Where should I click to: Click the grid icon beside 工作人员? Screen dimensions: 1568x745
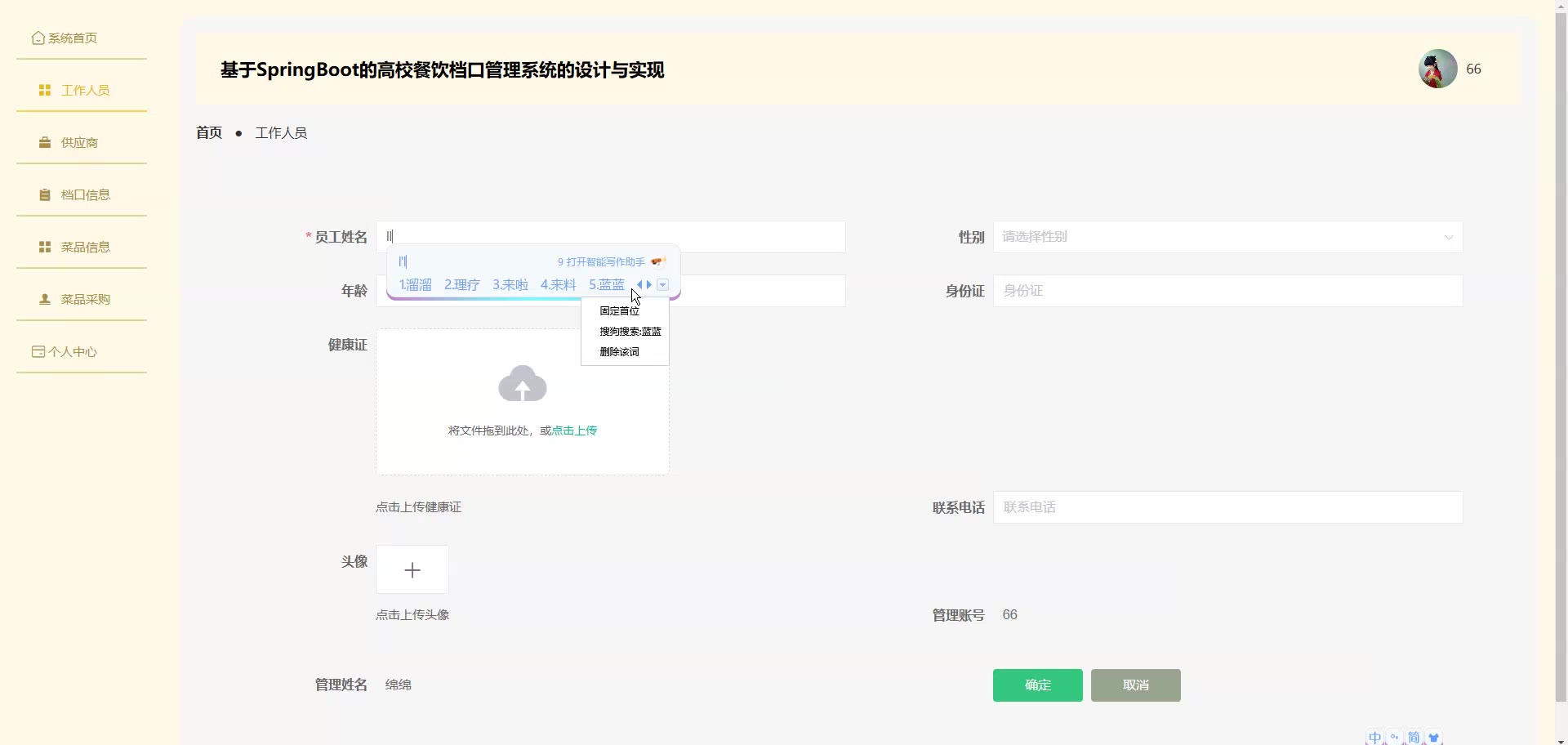[45, 91]
